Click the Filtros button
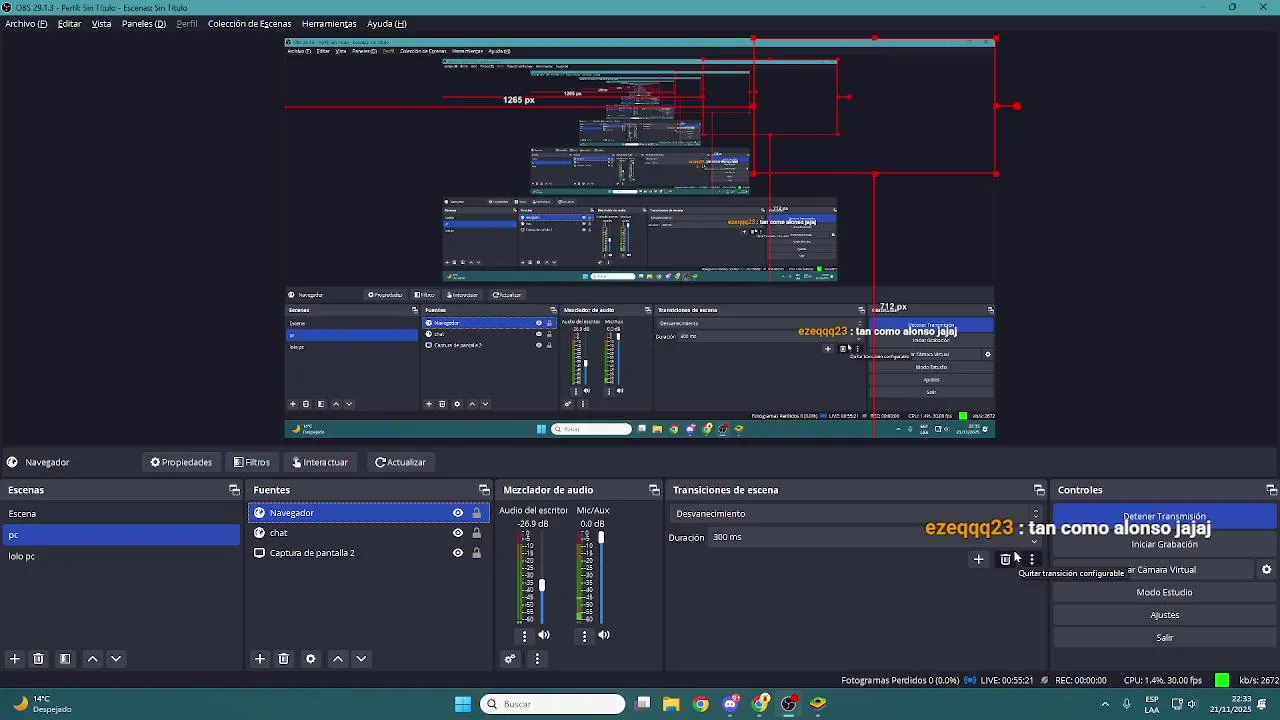 pos(252,462)
